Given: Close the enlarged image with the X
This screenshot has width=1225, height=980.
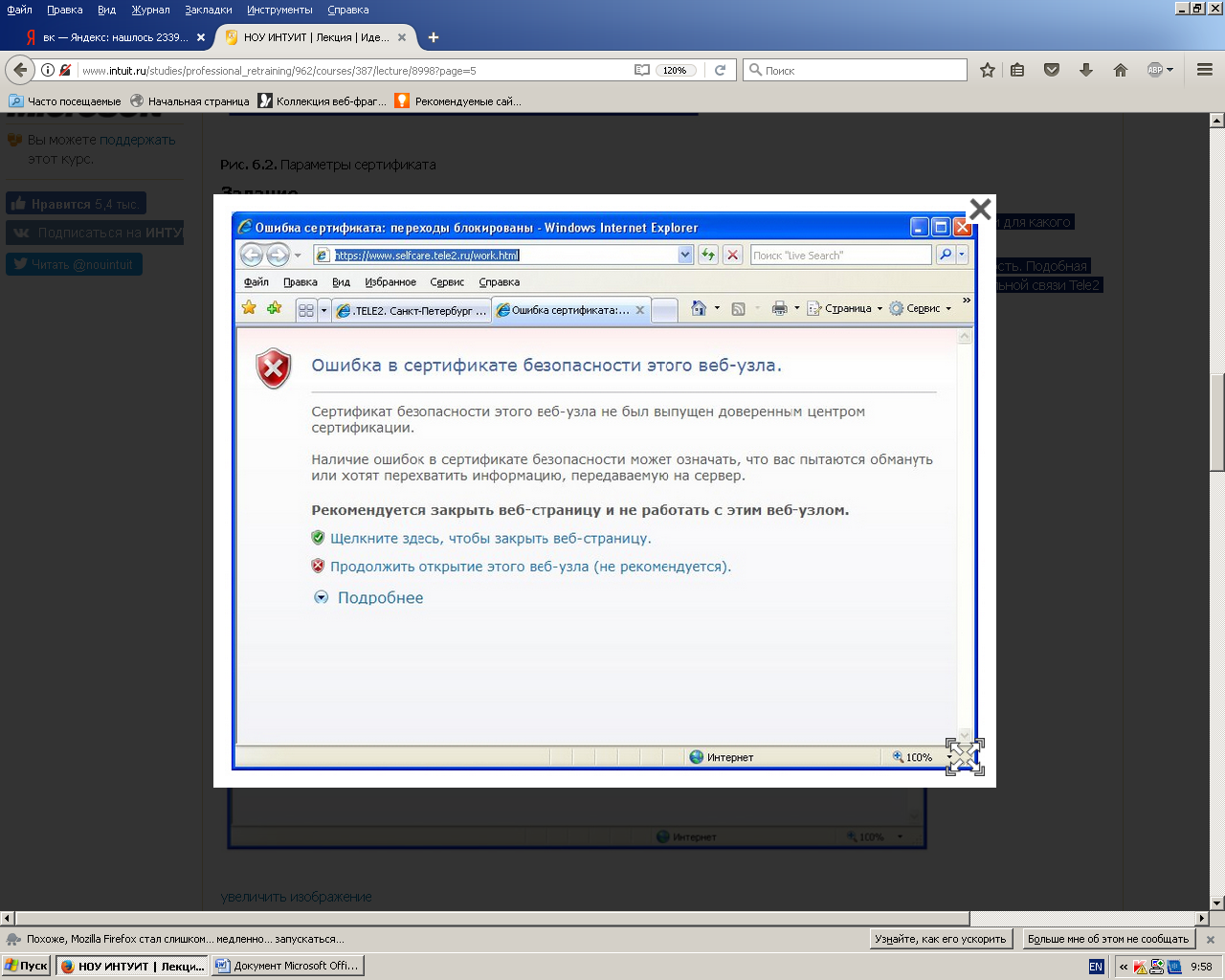Looking at the screenshot, I should [x=980, y=209].
